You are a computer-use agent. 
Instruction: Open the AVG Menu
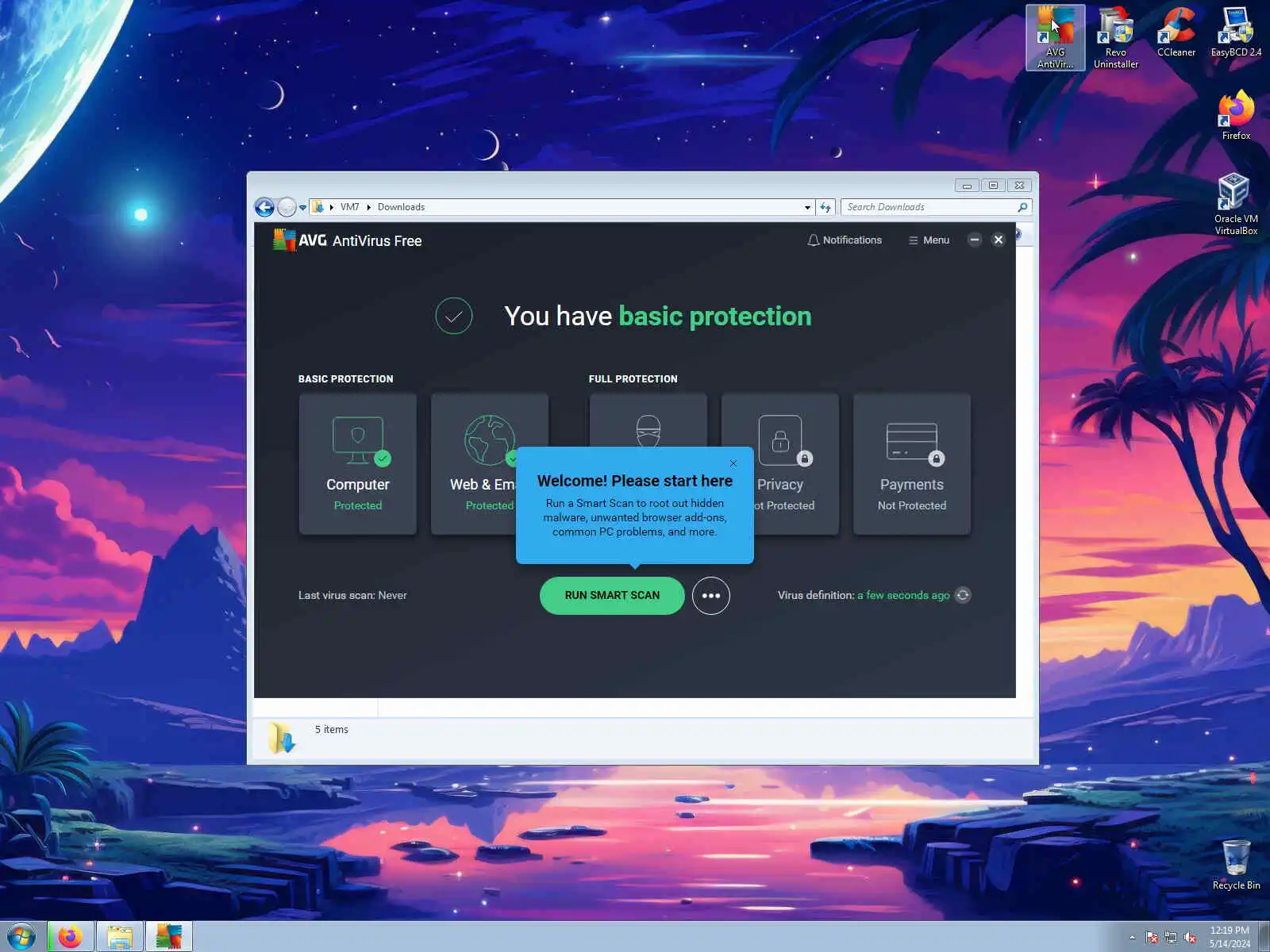[929, 240]
